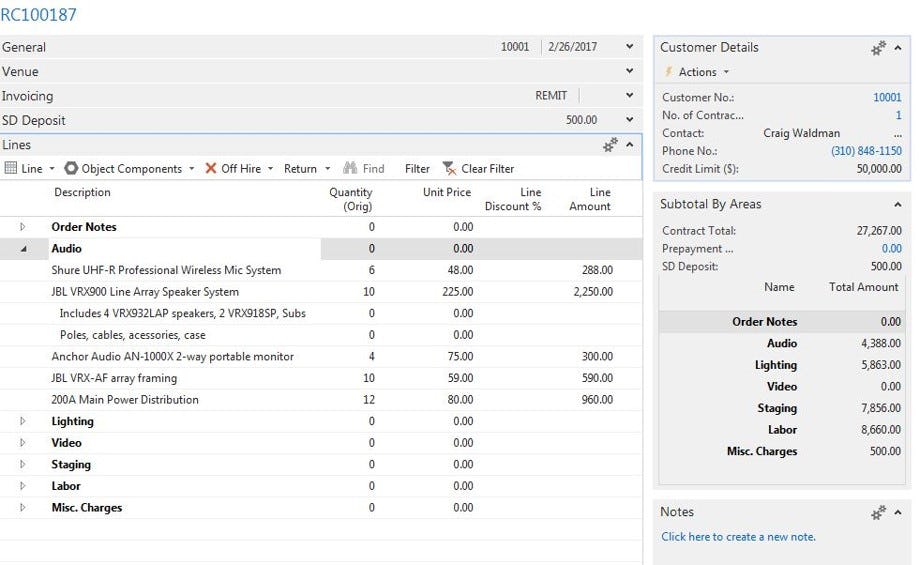This screenshot has height=565, width=920.
Task: Click the Line Amount column header
Action: (x=590, y=199)
